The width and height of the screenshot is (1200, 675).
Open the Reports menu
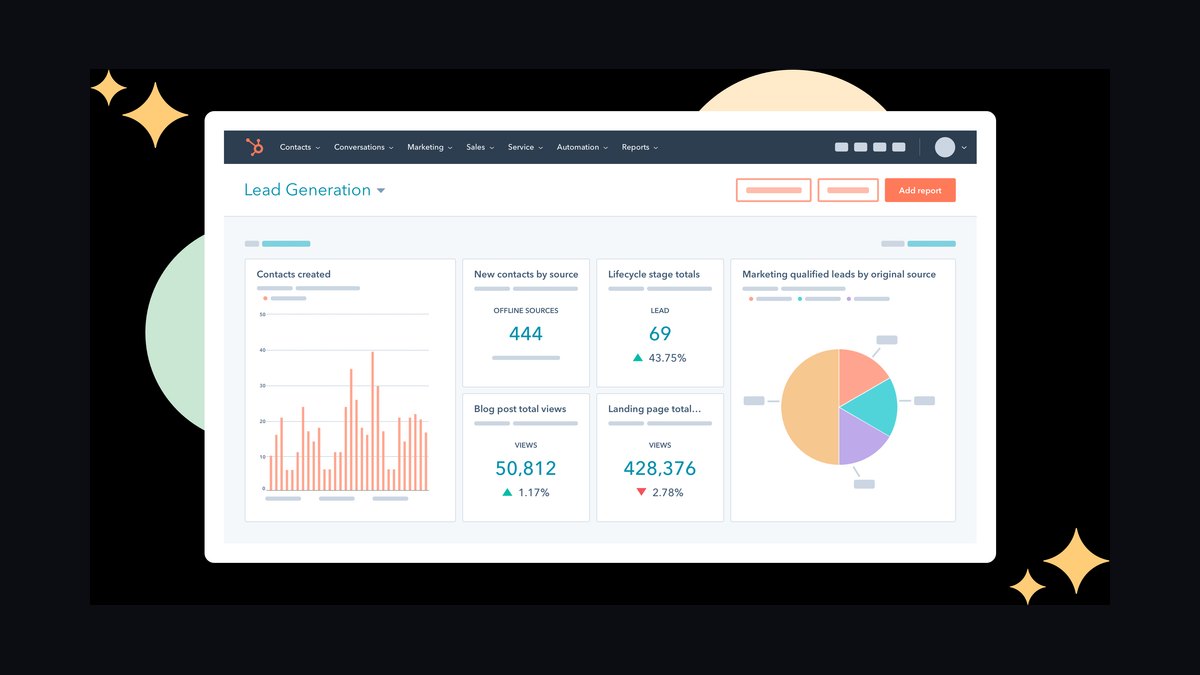tap(640, 147)
